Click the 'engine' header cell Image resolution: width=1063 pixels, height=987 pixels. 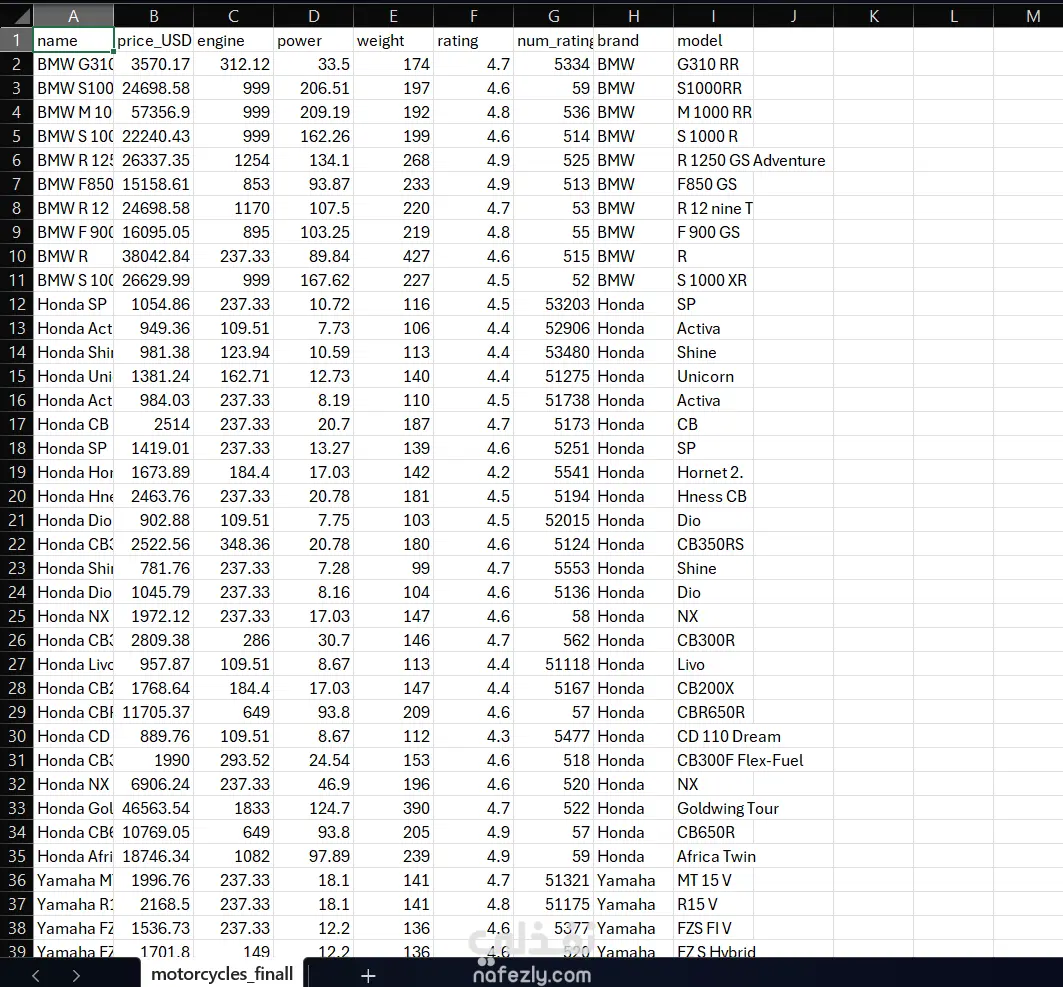click(x=233, y=40)
